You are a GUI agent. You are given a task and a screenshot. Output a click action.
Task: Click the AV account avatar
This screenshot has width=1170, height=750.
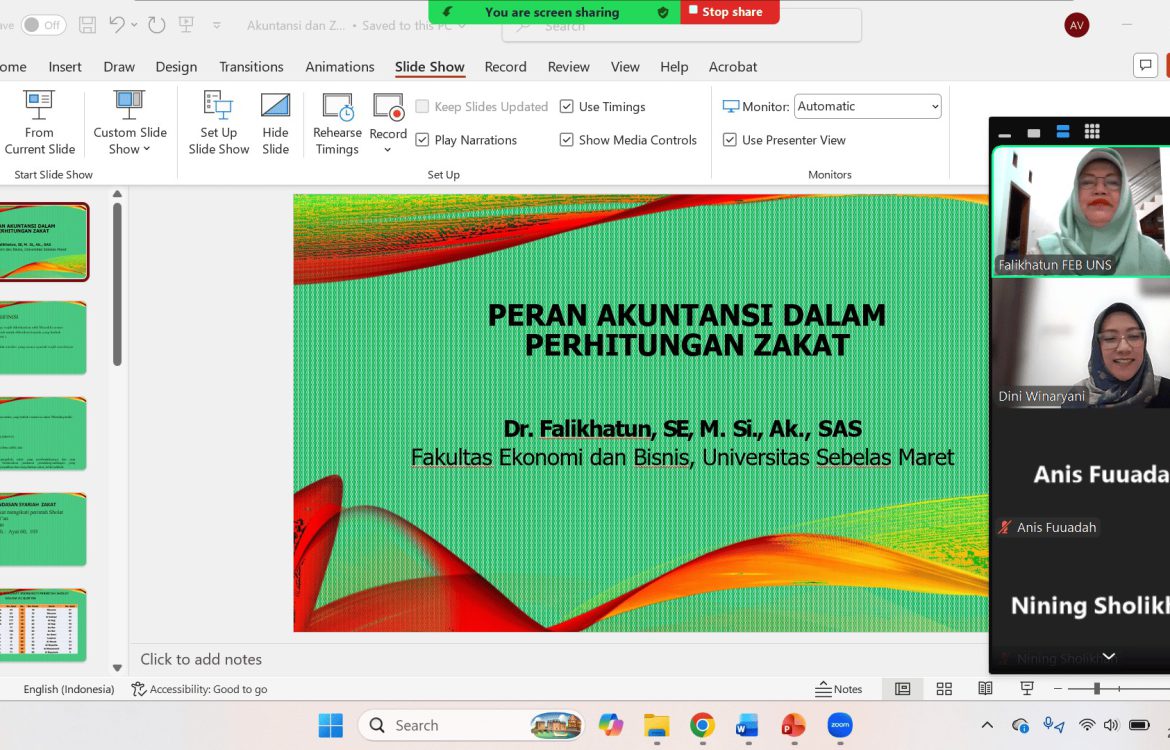coord(1076,25)
